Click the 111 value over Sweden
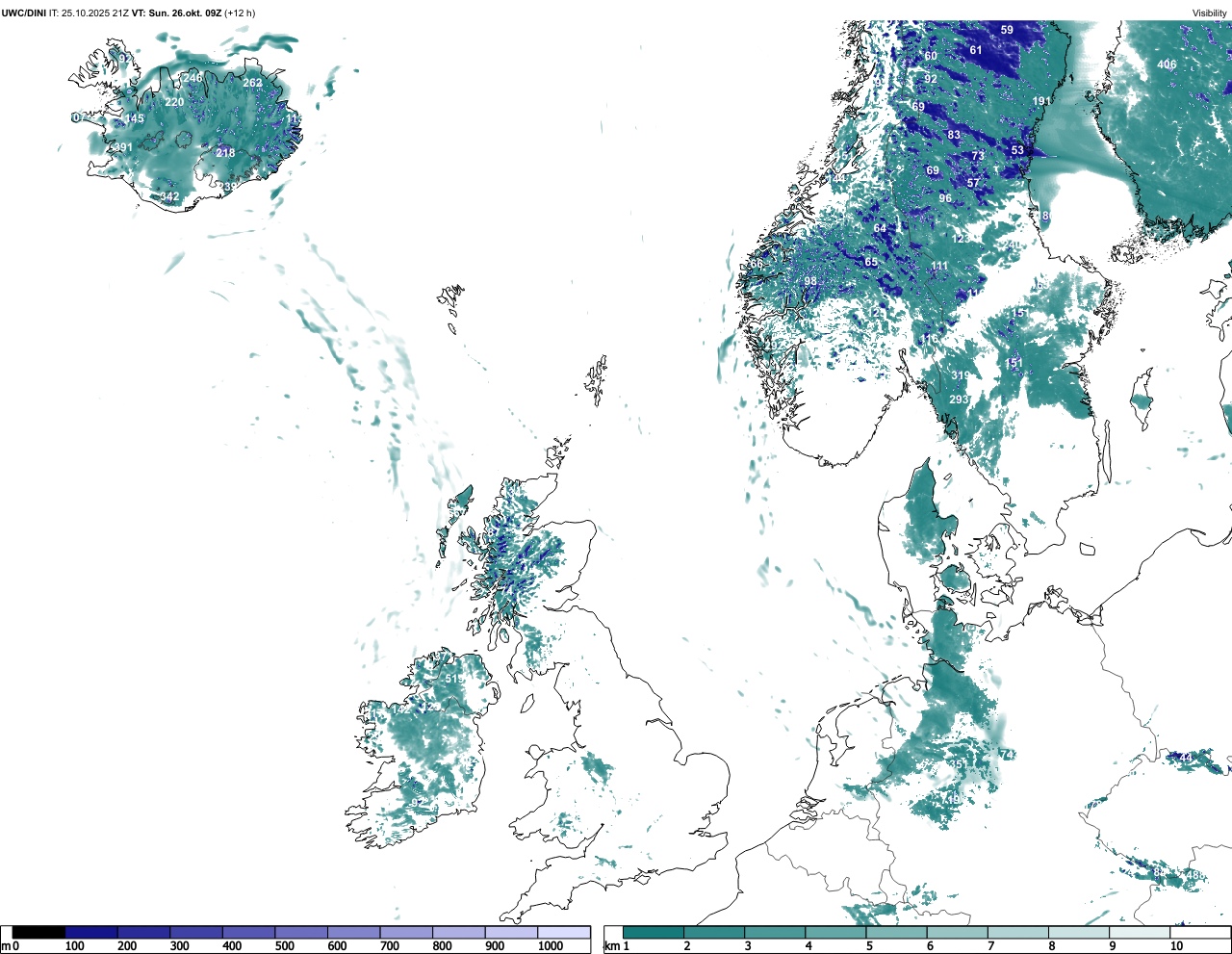Image resolution: width=1232 pixels, height=954 pixels. [939, 267]
